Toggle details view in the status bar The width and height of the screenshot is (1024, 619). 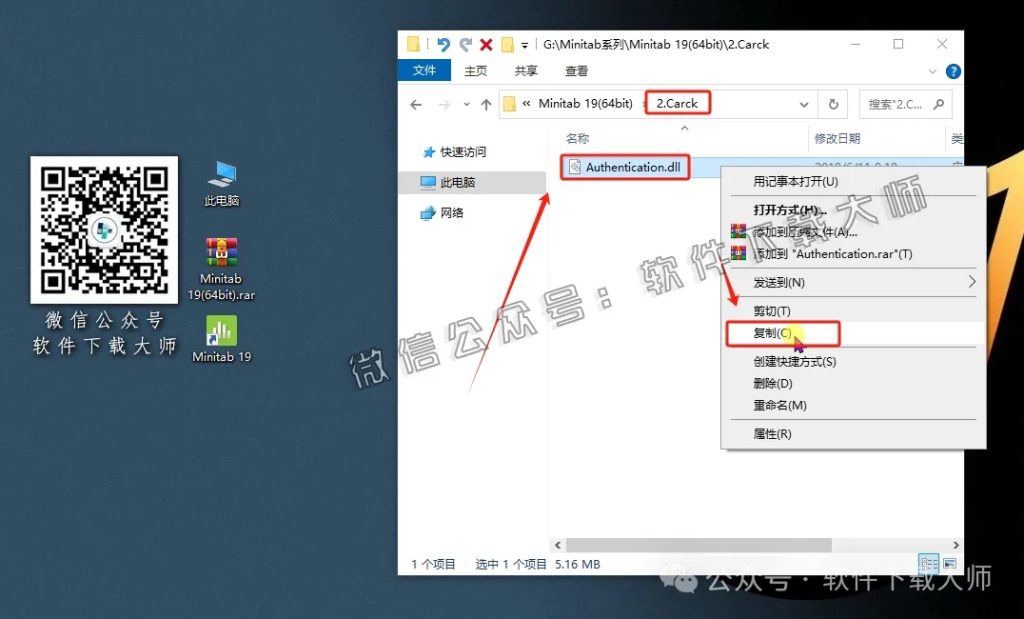[930, 563]
